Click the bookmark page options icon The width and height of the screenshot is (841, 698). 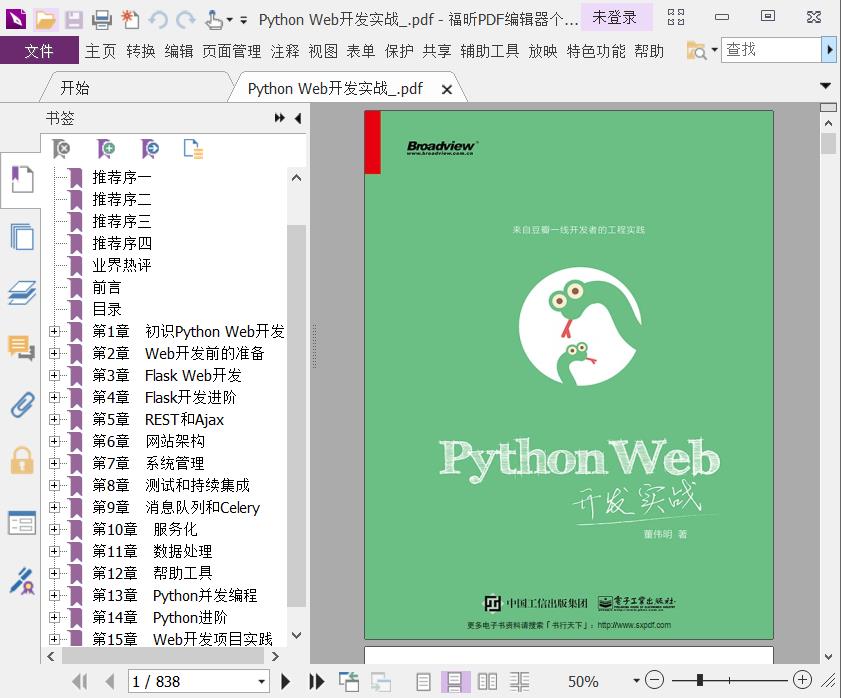point(193,149)
